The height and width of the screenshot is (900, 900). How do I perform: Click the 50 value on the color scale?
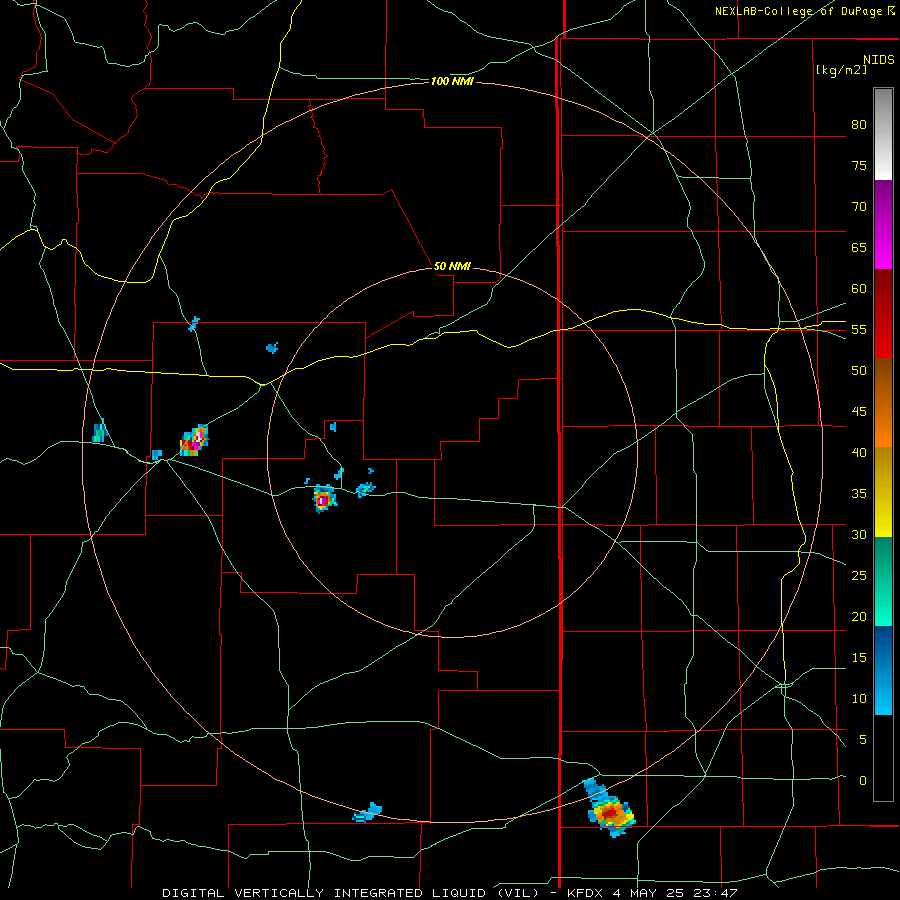tap(859, 371)
